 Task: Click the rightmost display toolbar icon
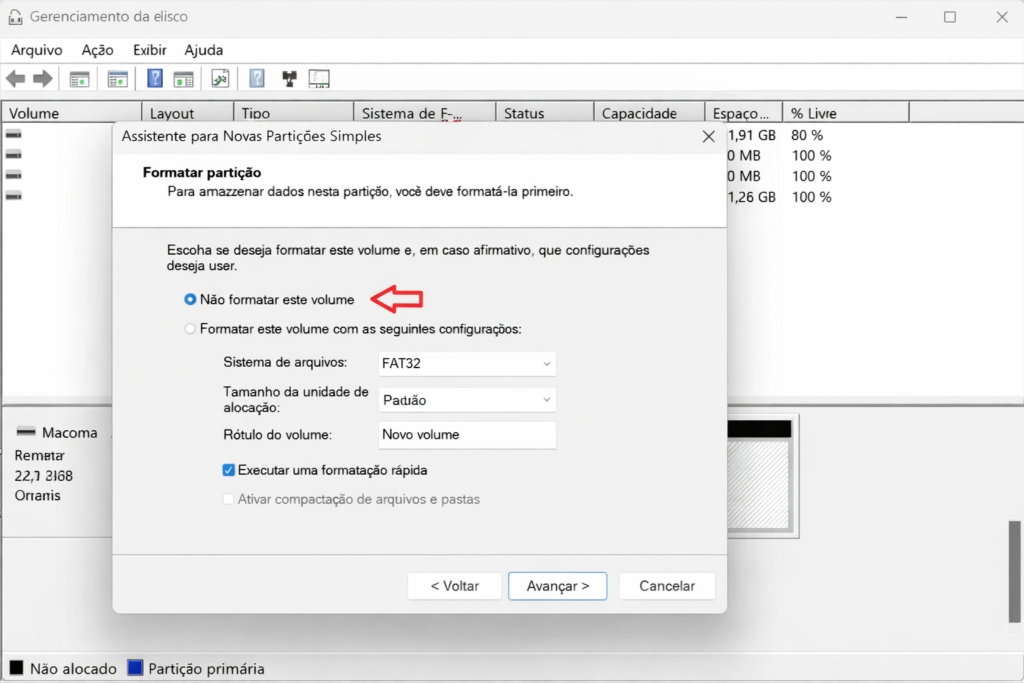pos(320,78)
